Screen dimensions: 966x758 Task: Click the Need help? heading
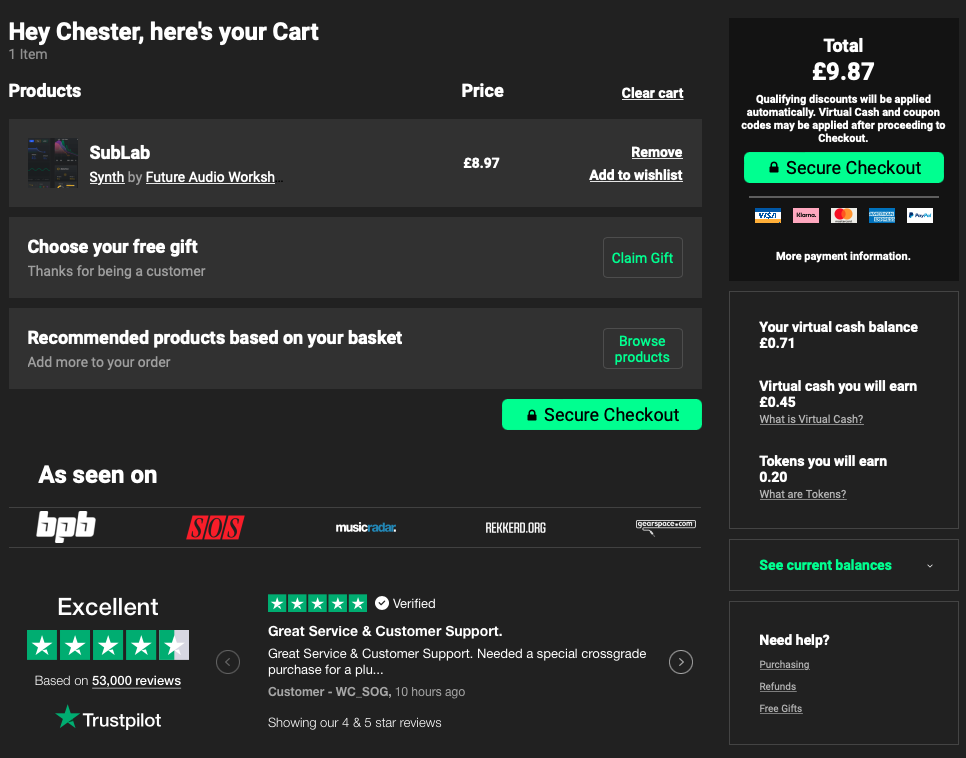click(794, 640)
